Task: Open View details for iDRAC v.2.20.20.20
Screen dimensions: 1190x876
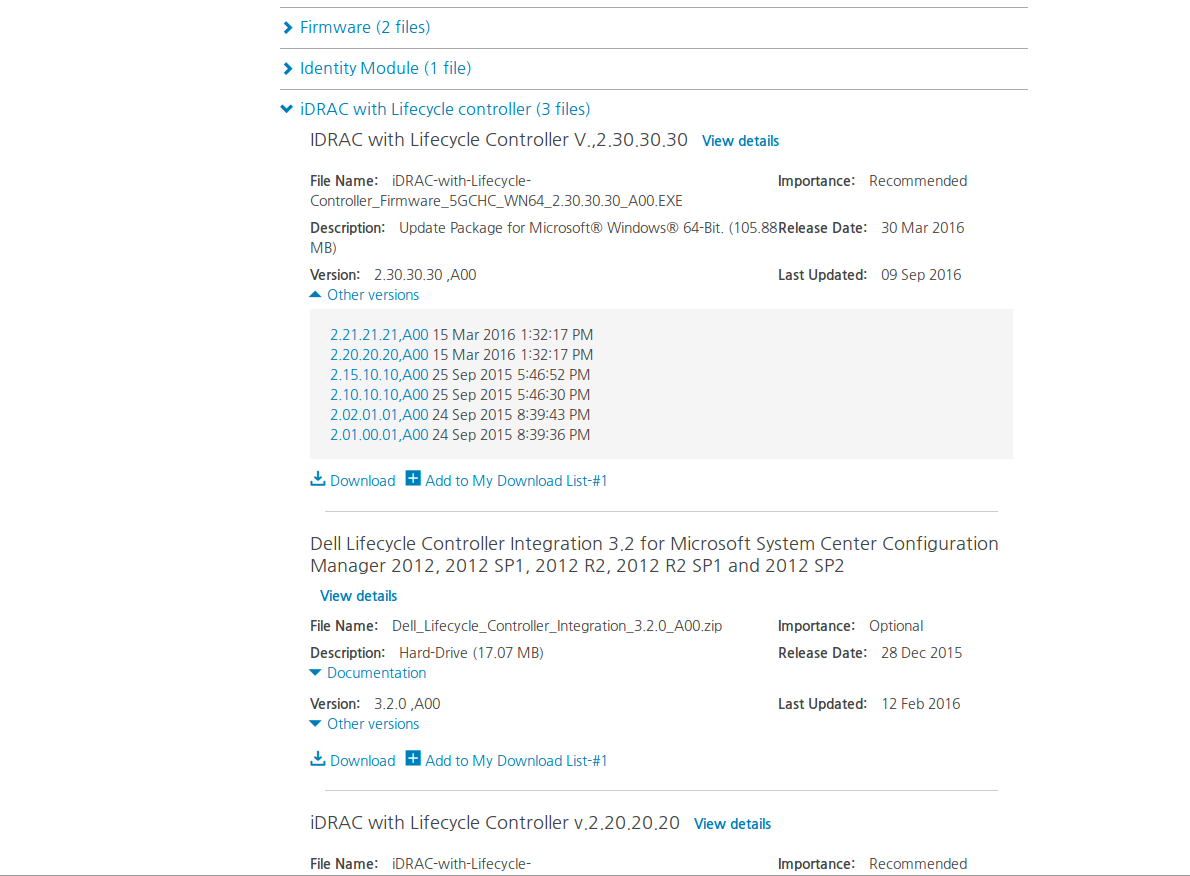Action: point(732,824)
